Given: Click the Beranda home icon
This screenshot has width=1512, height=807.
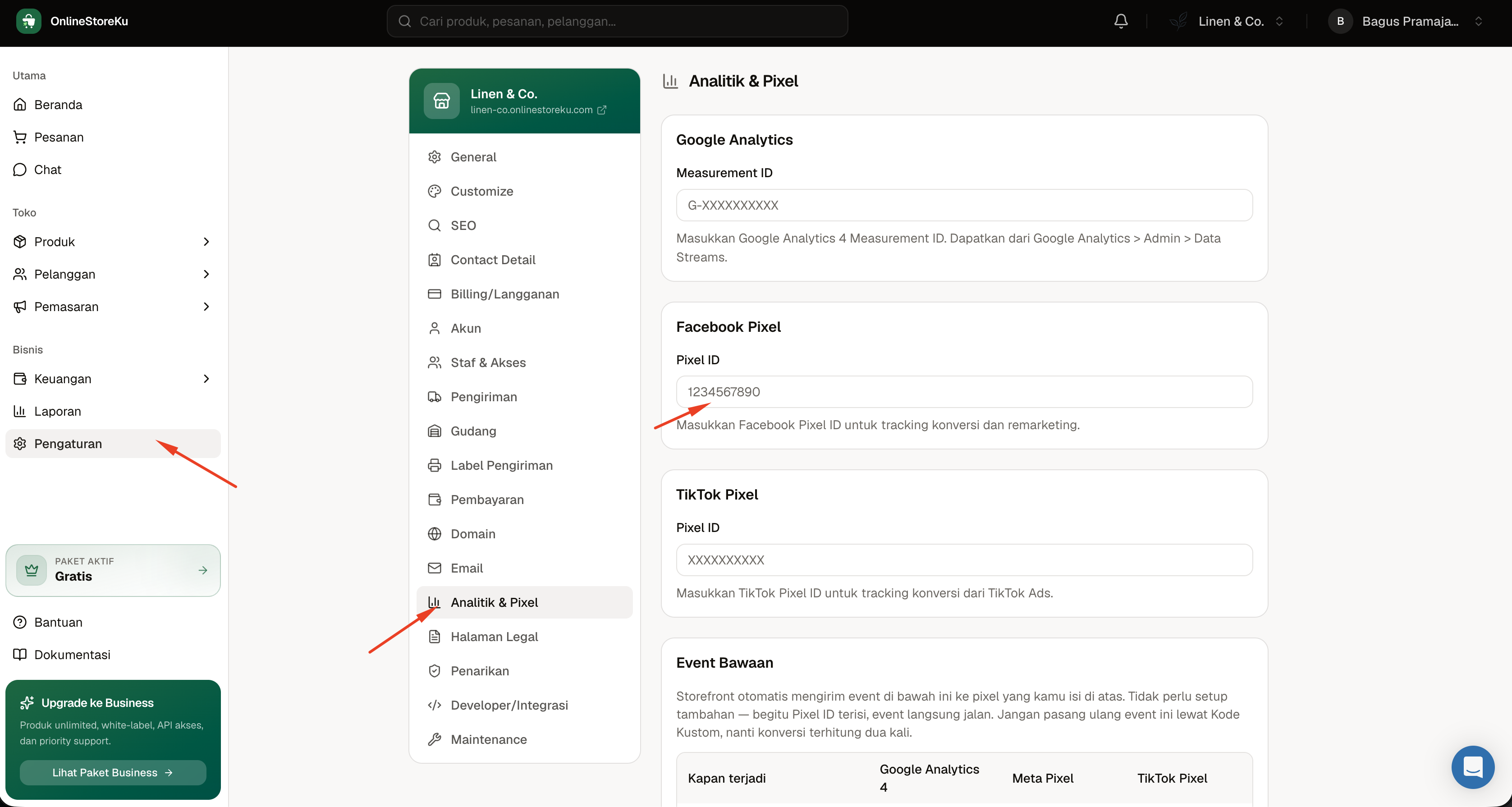Looking at the screenshot, I should point(20,105).
